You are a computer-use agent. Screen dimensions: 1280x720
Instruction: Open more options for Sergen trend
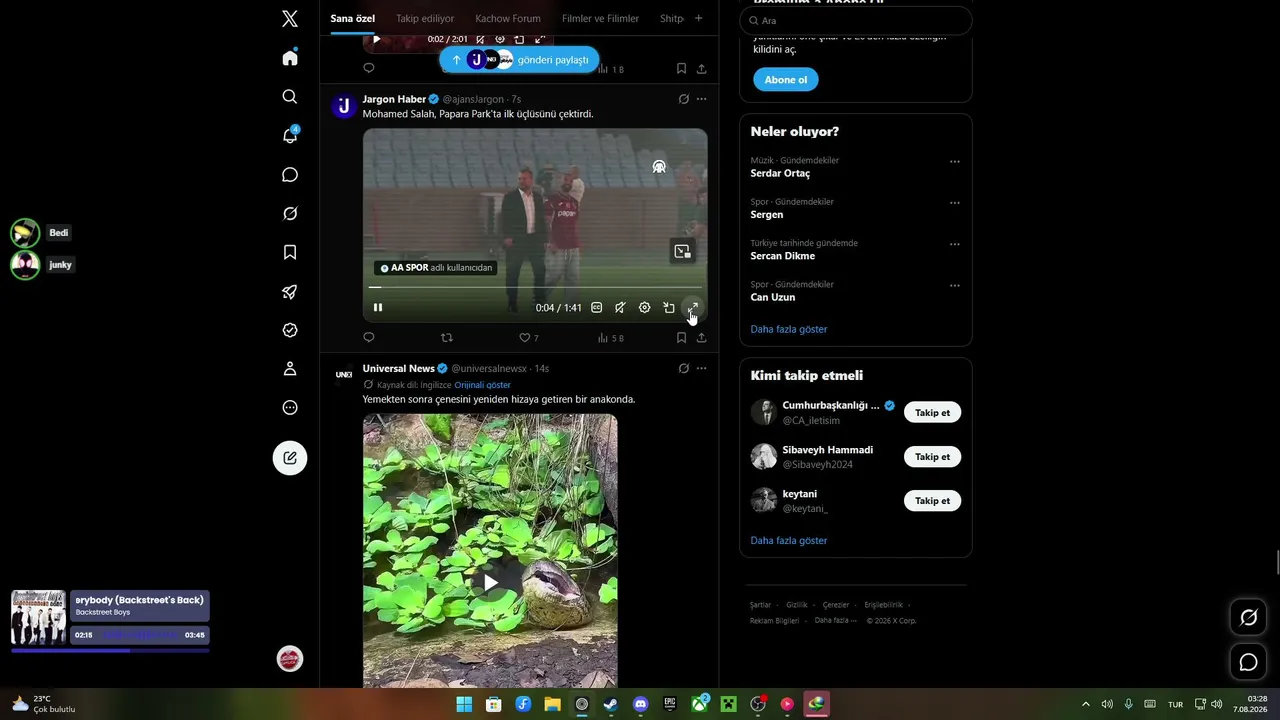coord(955,203)
